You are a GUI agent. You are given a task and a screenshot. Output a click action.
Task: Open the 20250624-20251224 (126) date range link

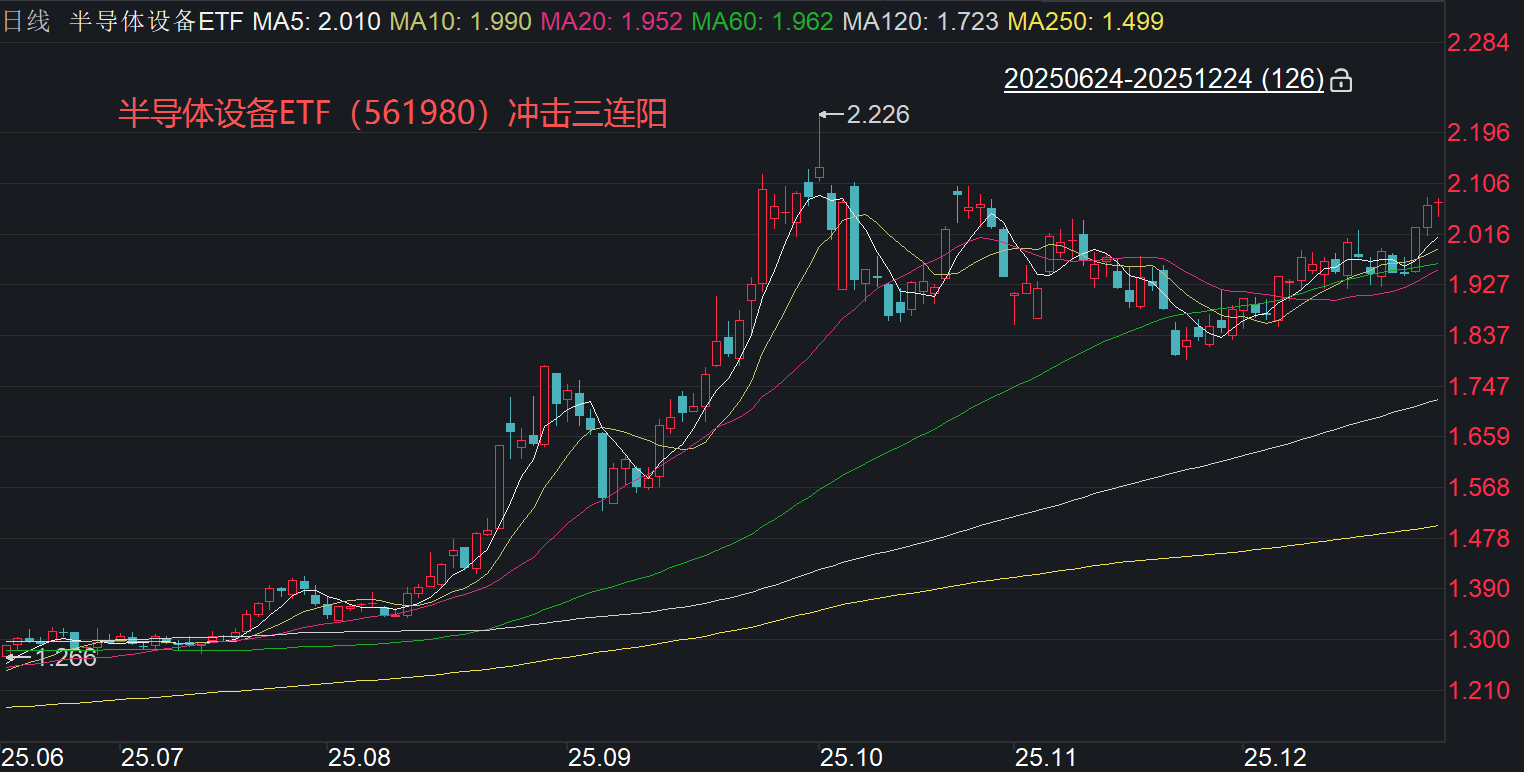pos(1165,78)
